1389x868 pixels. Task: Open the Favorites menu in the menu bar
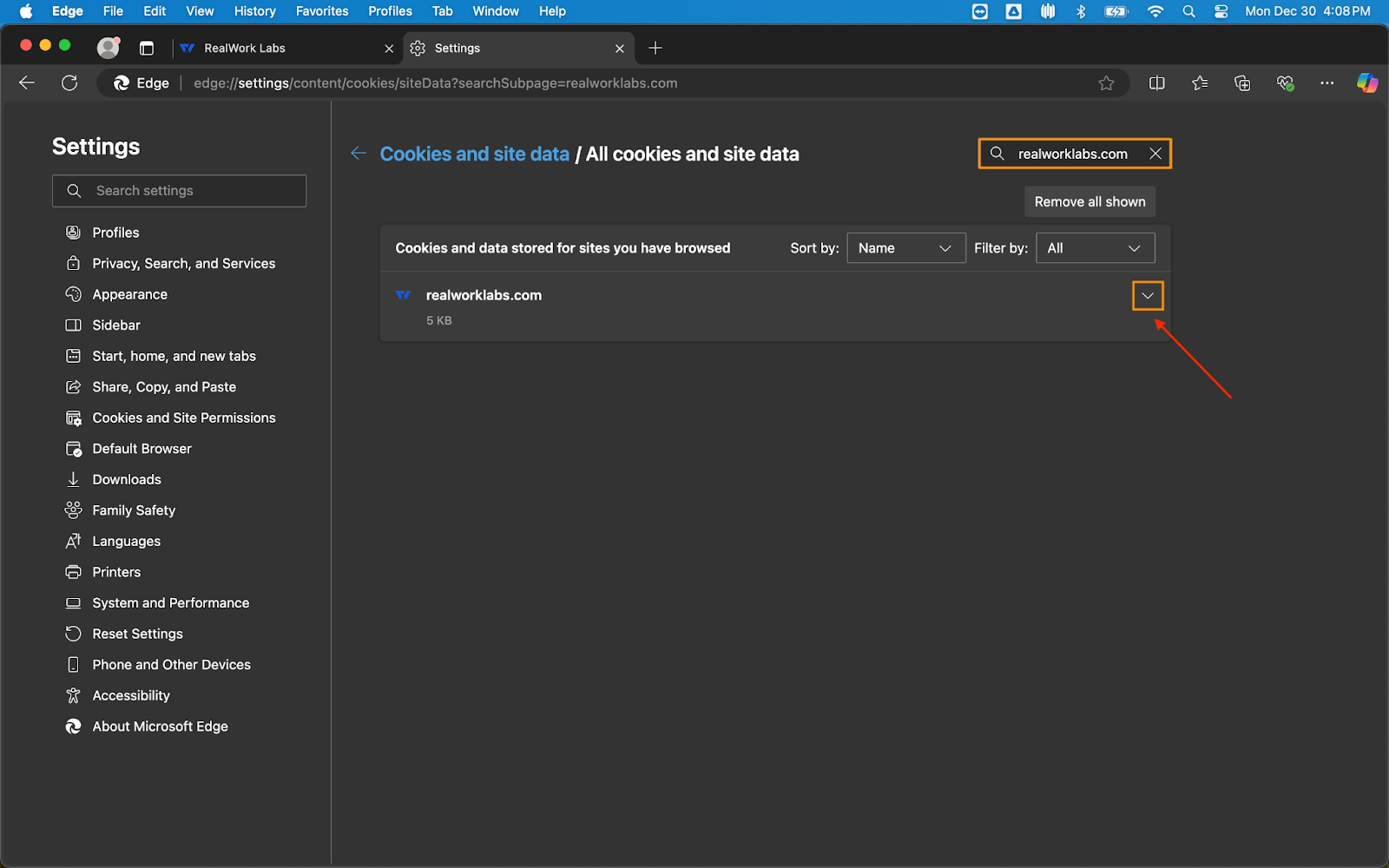tap(322, 11)
